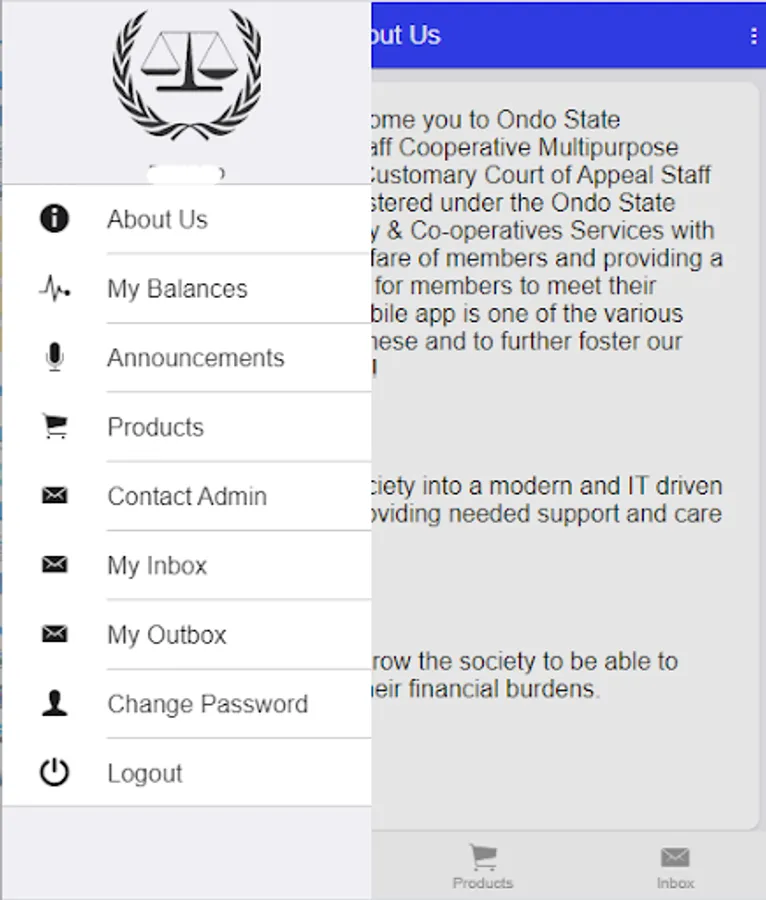Click the About Us info icon
The height and width of the screenshot is (900, 766).
pyautogui.click(x=54, y=219)
